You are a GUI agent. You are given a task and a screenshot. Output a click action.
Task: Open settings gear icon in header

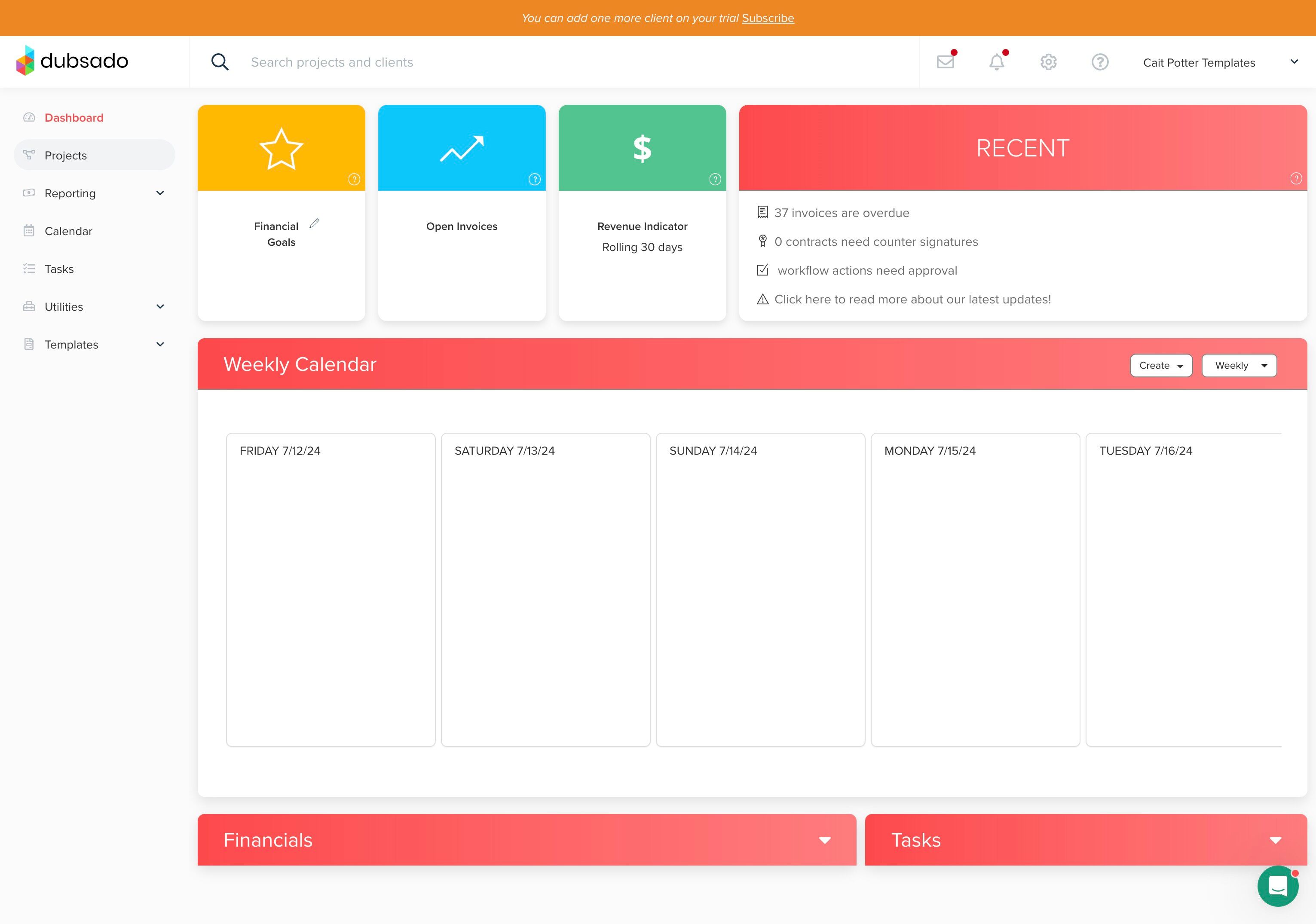click(x=1048, y=62)
